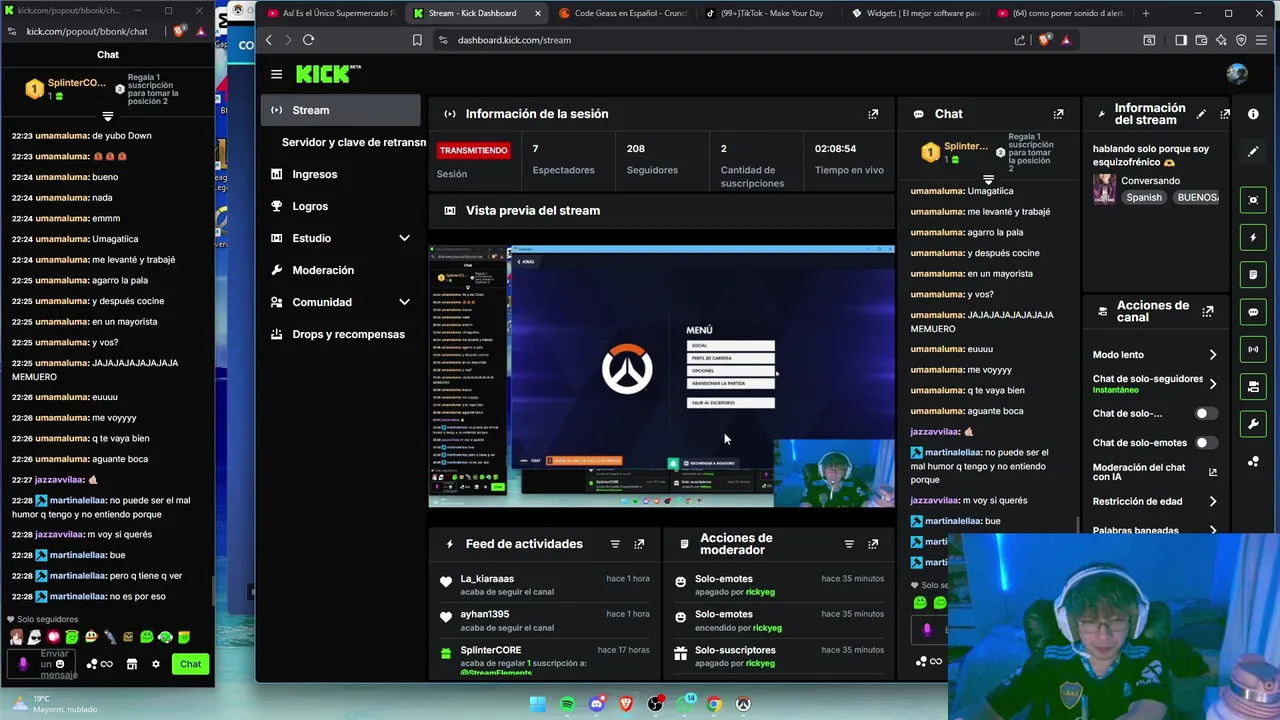
Task: Click the green Chat send button
Action: [190, 664]
